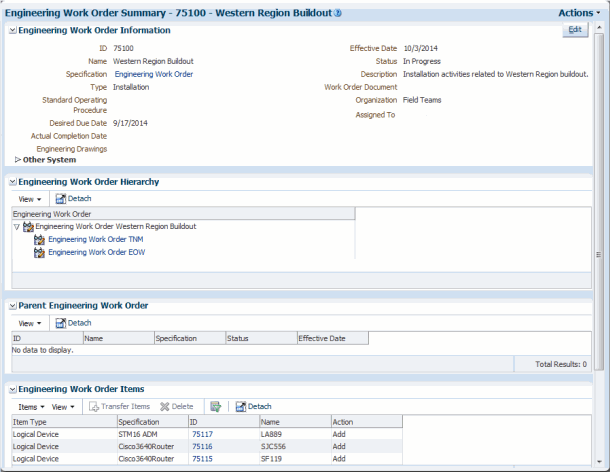Click the Action column header in Items

(367, 422)
